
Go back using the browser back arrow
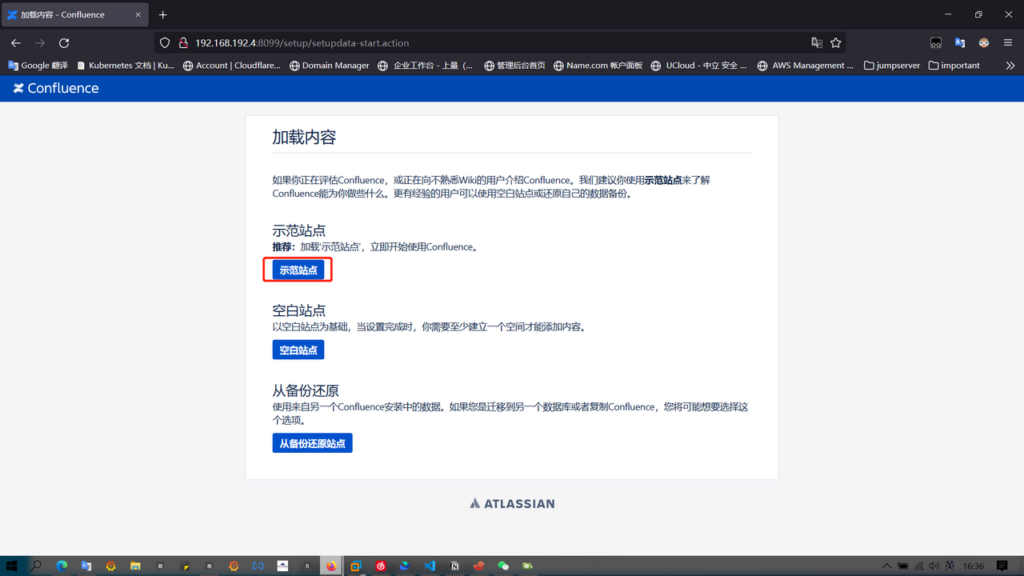(x=16, y=43)
